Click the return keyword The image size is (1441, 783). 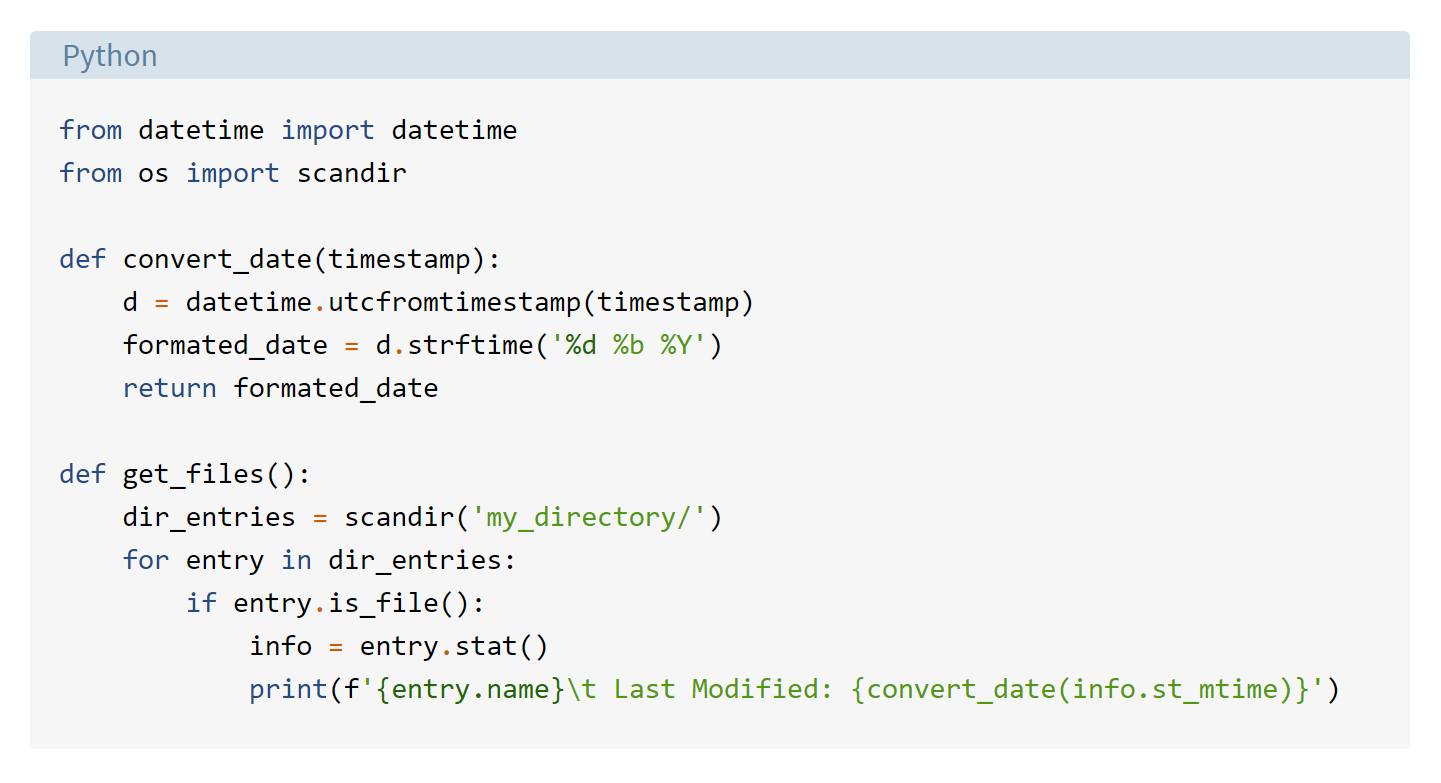point(170,388)
